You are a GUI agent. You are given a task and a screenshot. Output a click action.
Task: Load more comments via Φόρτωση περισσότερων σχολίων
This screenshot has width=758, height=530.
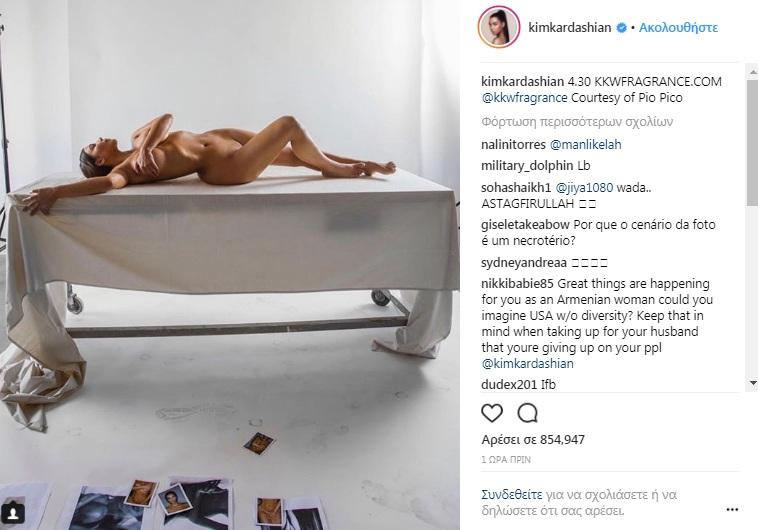click(x=577, y=121)
